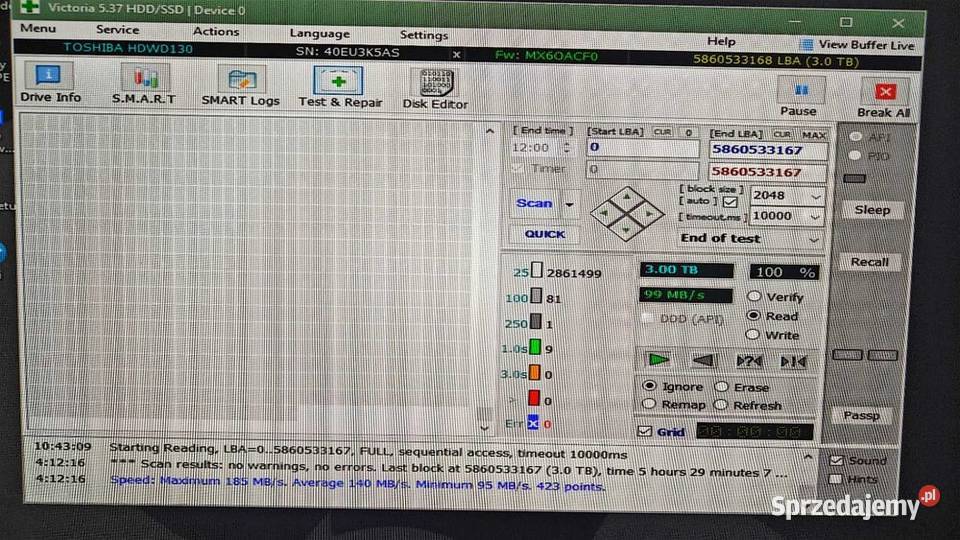Launch the Disk Editor
Screen dimensions: 960x540
[435, 88]
